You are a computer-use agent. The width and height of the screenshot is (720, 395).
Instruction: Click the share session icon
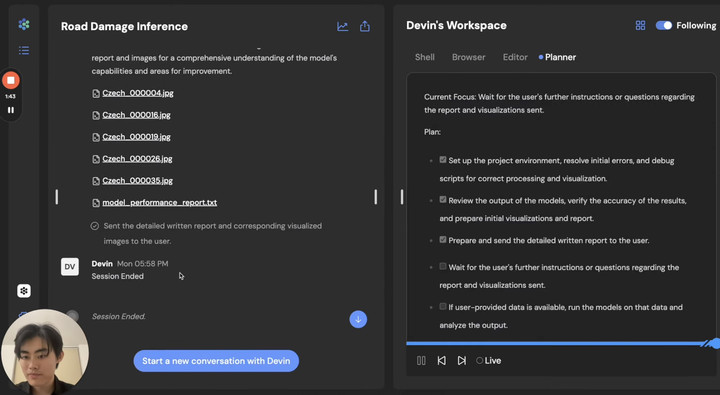[x=365, y=26]
